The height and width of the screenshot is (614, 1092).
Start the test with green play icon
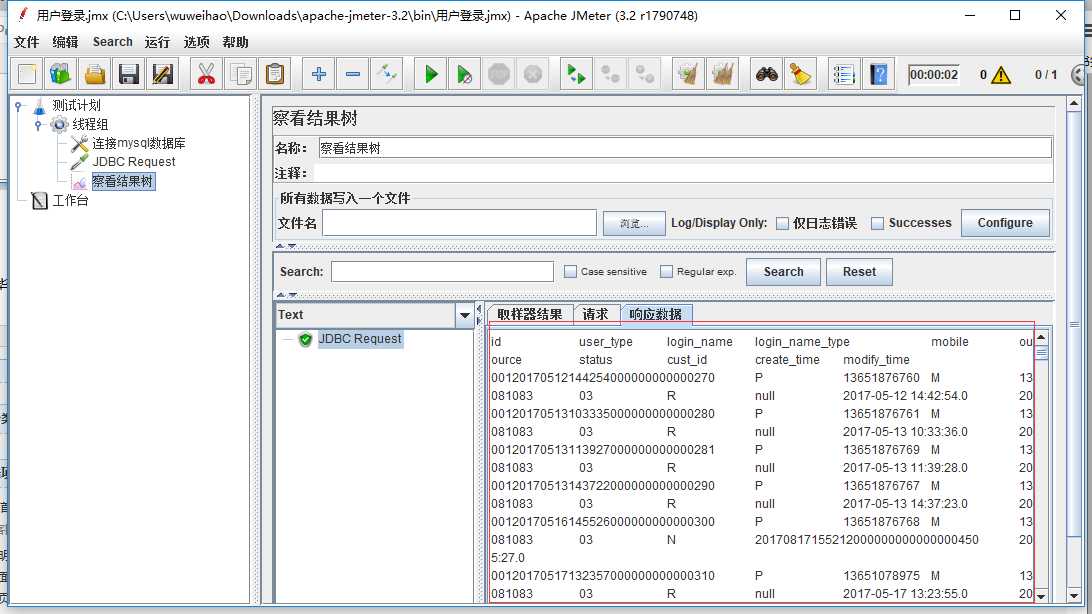pos(430,74)
